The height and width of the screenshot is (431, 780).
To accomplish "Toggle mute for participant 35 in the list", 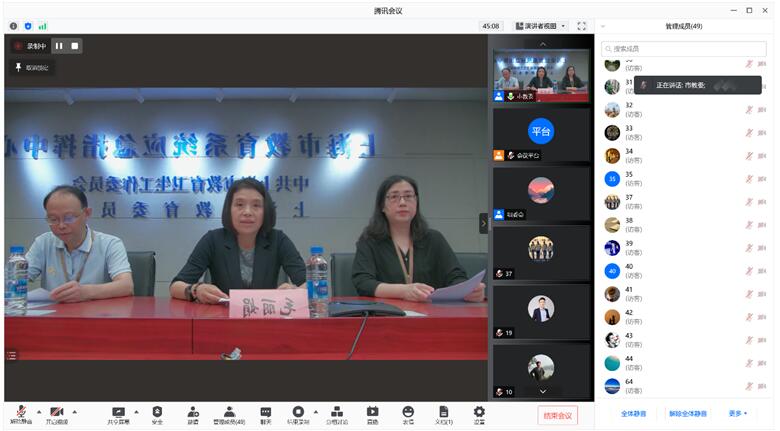I will pos(748,179).
